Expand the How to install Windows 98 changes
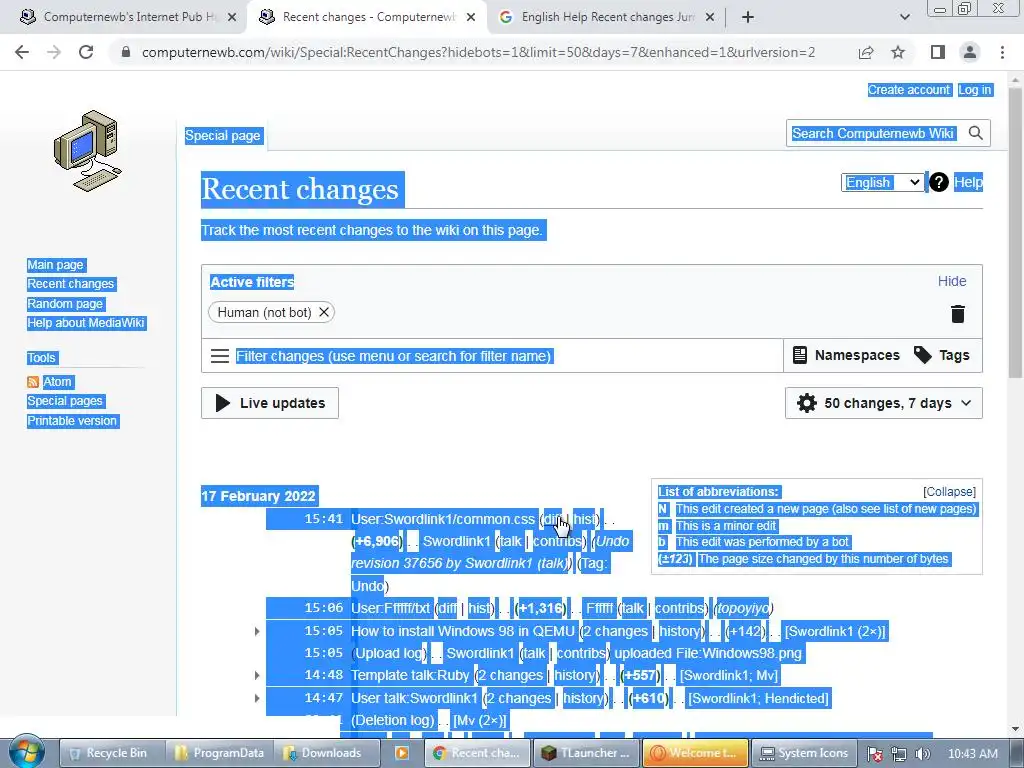The image size is (1024, 768). [257, 632]
